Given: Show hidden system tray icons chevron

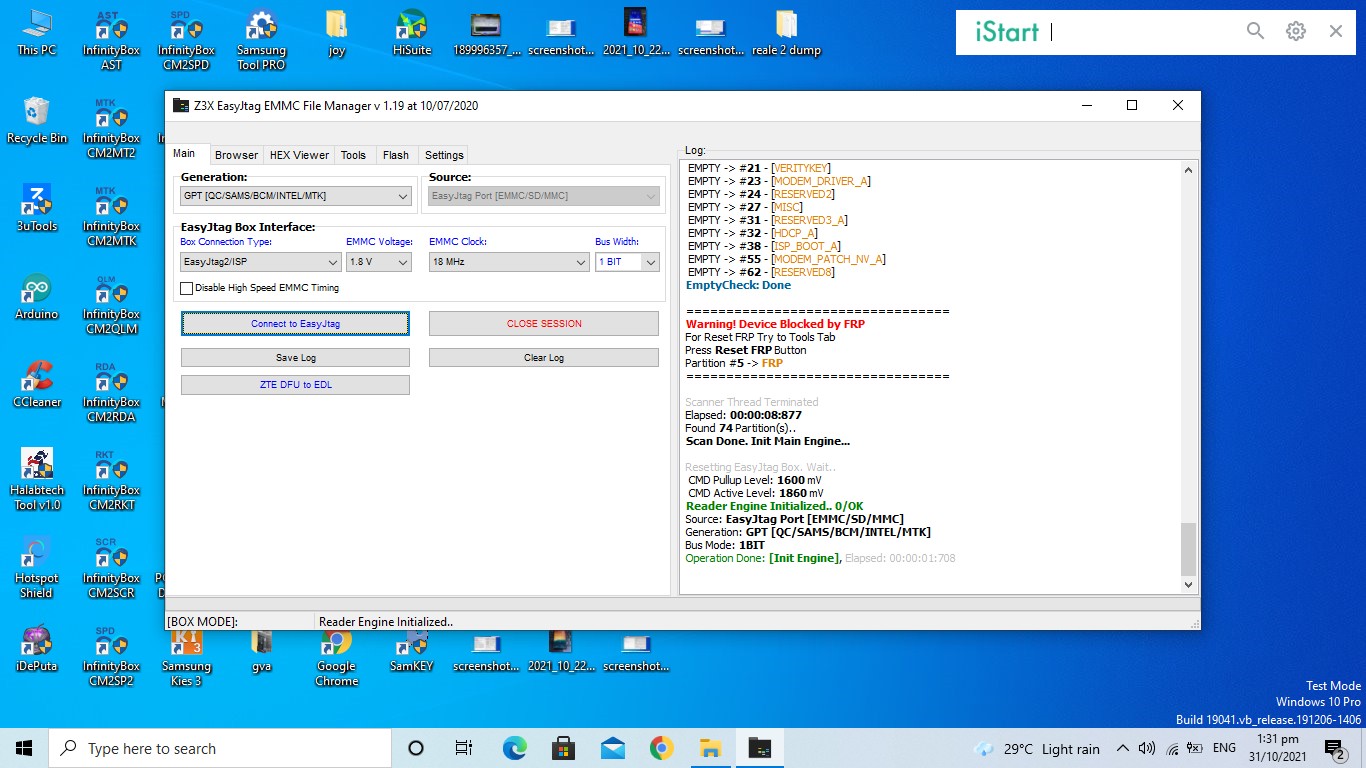Looking at the screenshot, I should click(1123, 748).
